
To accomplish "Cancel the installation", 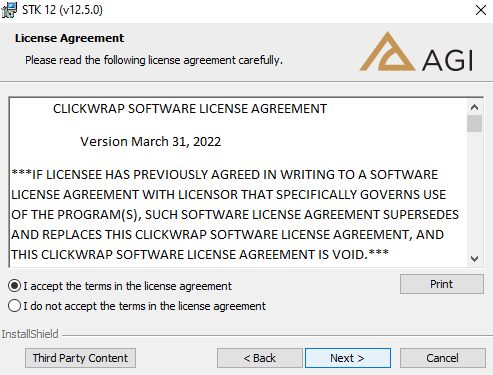I will [443, 358].
